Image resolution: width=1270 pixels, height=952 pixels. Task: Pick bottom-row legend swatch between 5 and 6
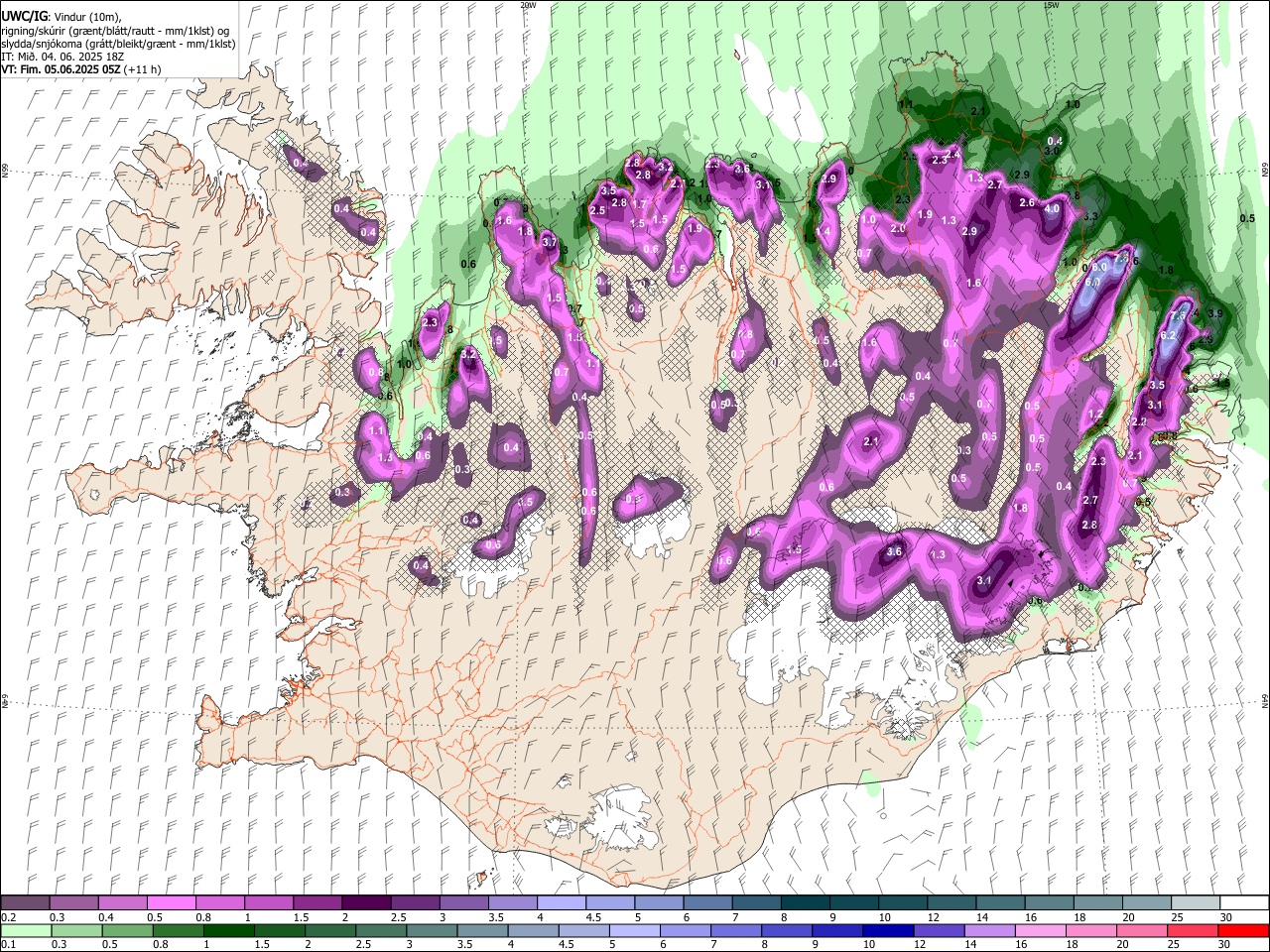click(x=635, y=930)
